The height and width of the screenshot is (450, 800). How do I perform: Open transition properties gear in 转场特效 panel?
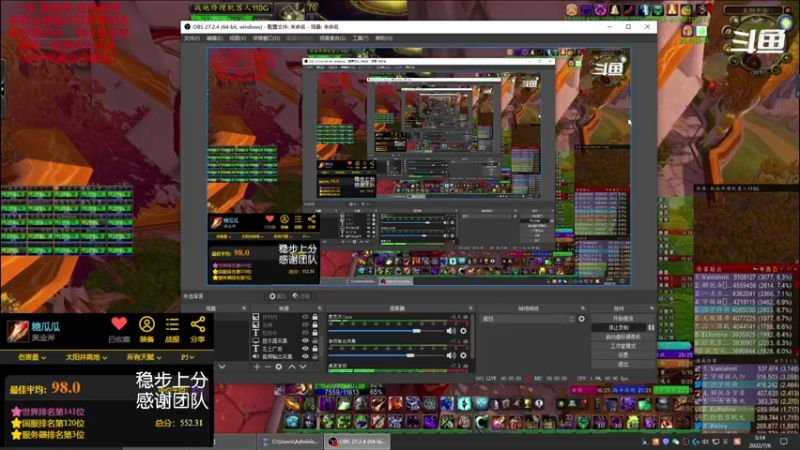coord(581,319)
